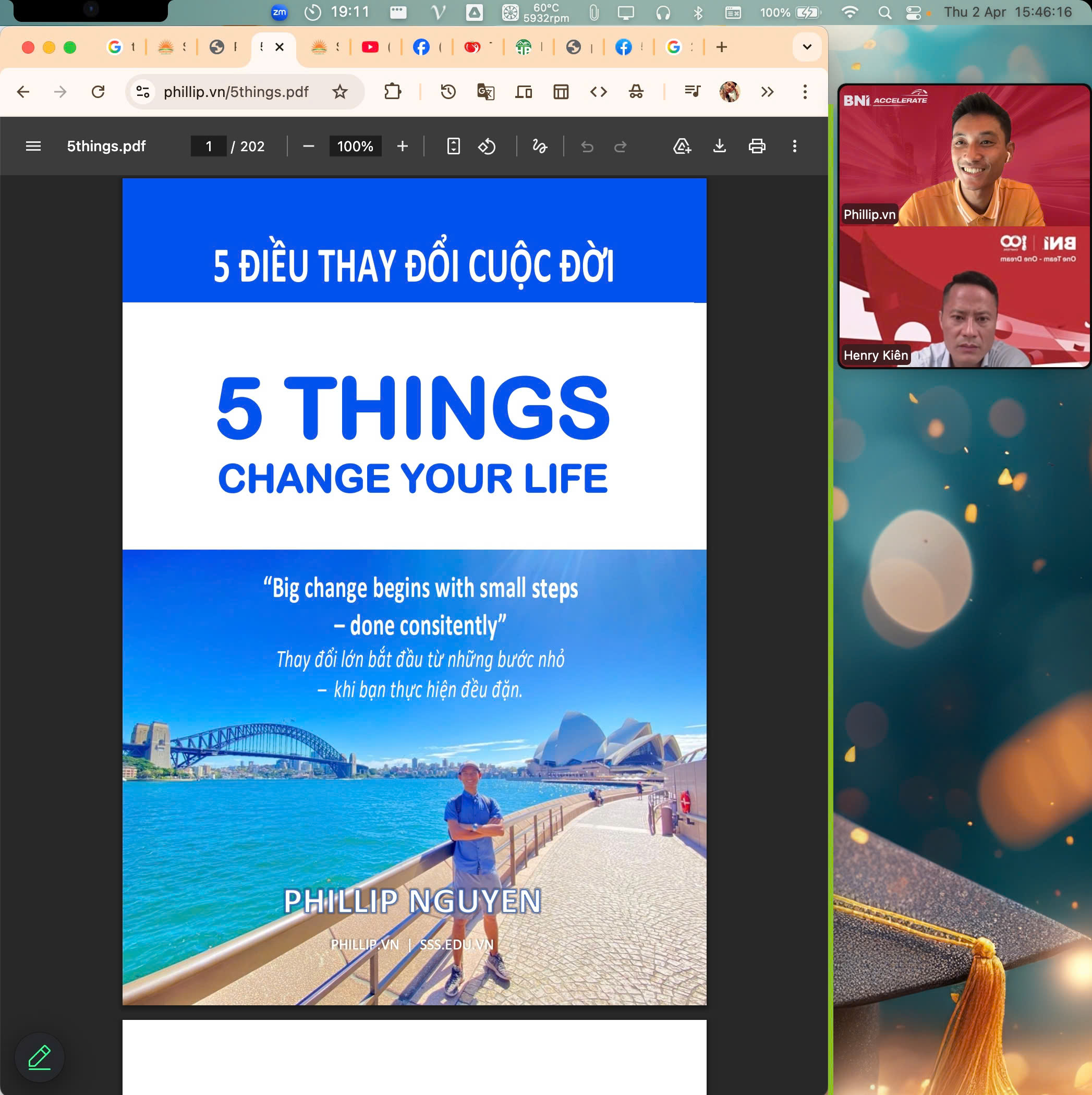Open the PDF sidebar menu icon

(x=33, y=146)
